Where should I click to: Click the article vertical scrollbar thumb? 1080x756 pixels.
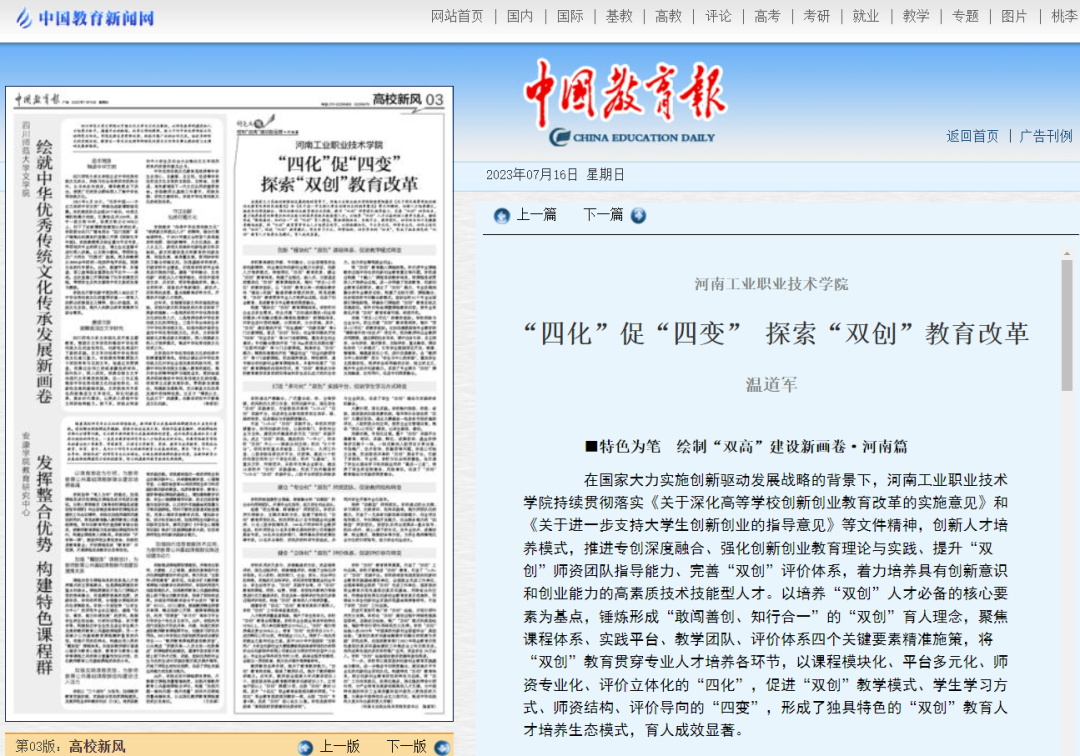tap(1067, 326)
